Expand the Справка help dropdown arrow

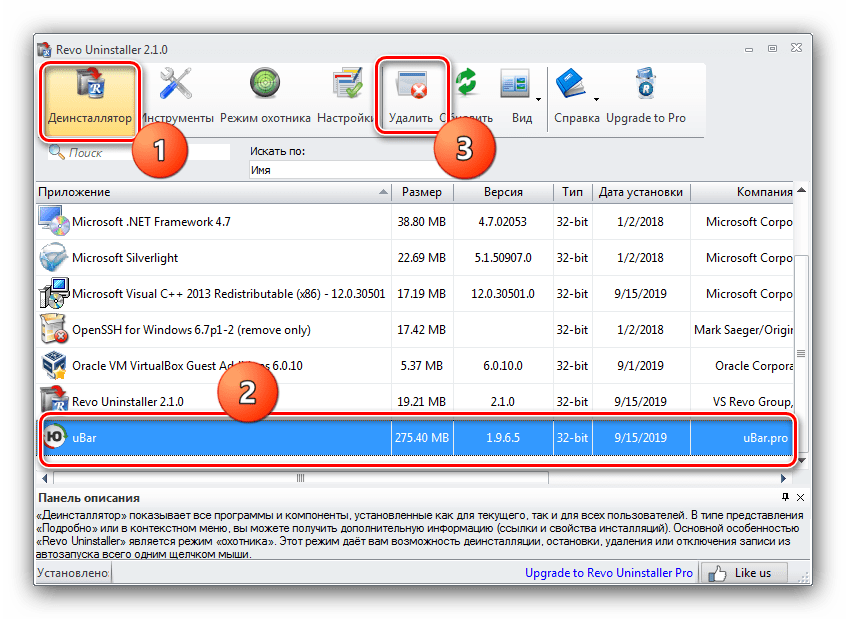pyautogui.click(x=597, y=99)
